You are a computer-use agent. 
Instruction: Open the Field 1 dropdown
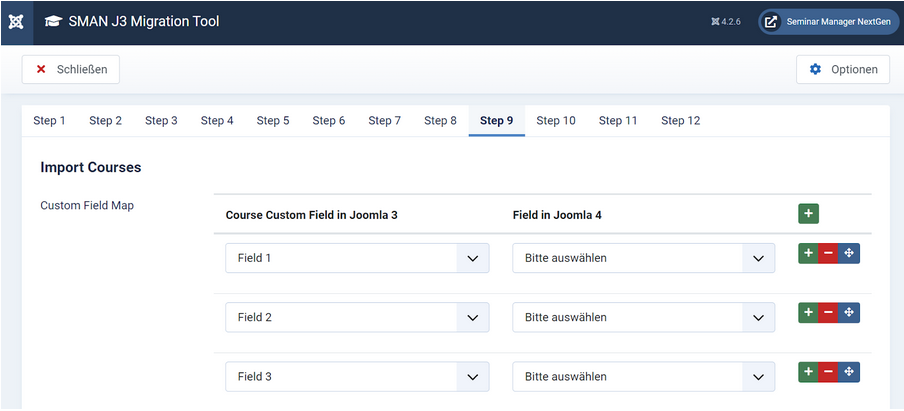coord(357,258)
